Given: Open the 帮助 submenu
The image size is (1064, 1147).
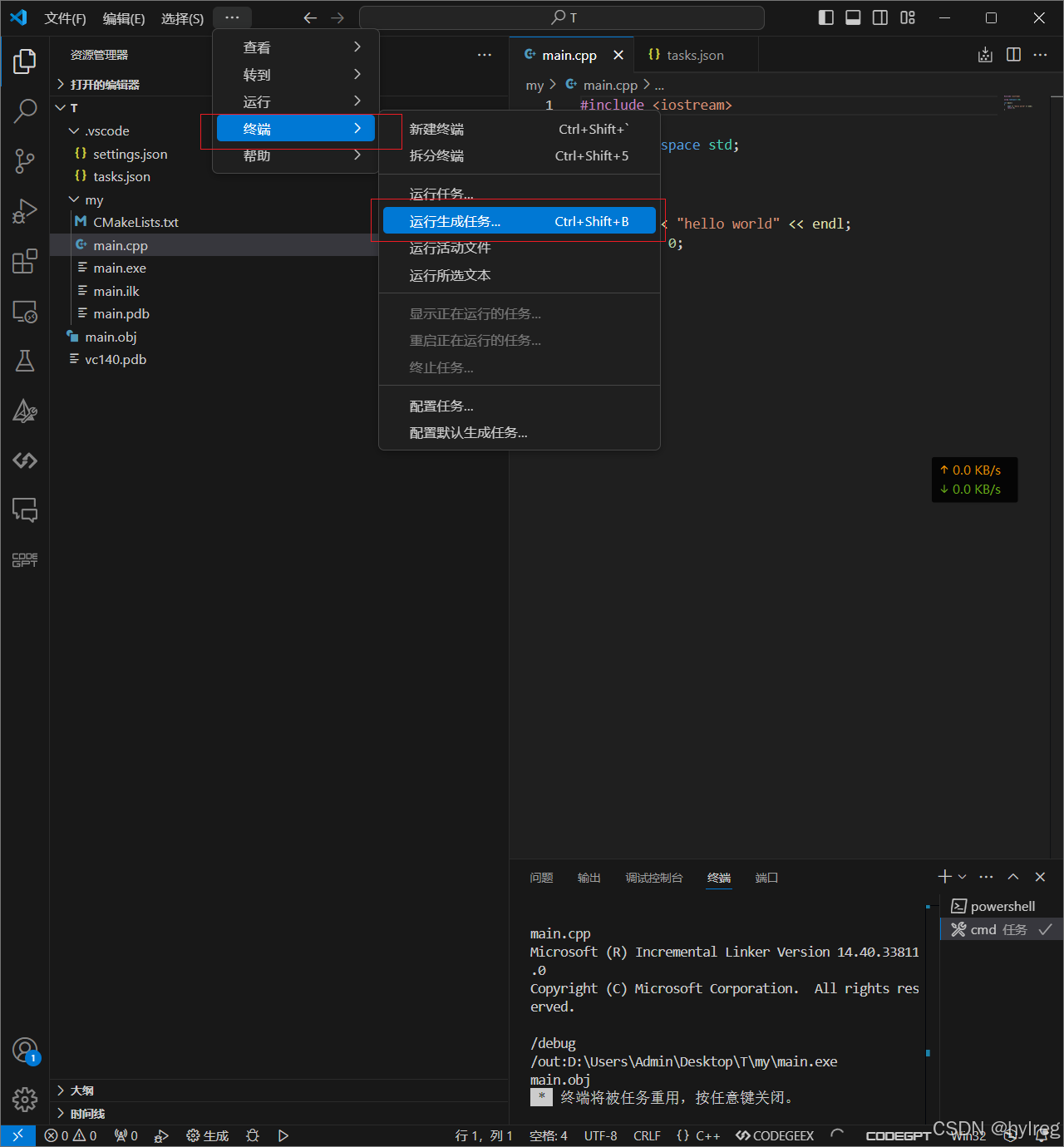Looking at the screenshot, I should click(x=296, y=155).
